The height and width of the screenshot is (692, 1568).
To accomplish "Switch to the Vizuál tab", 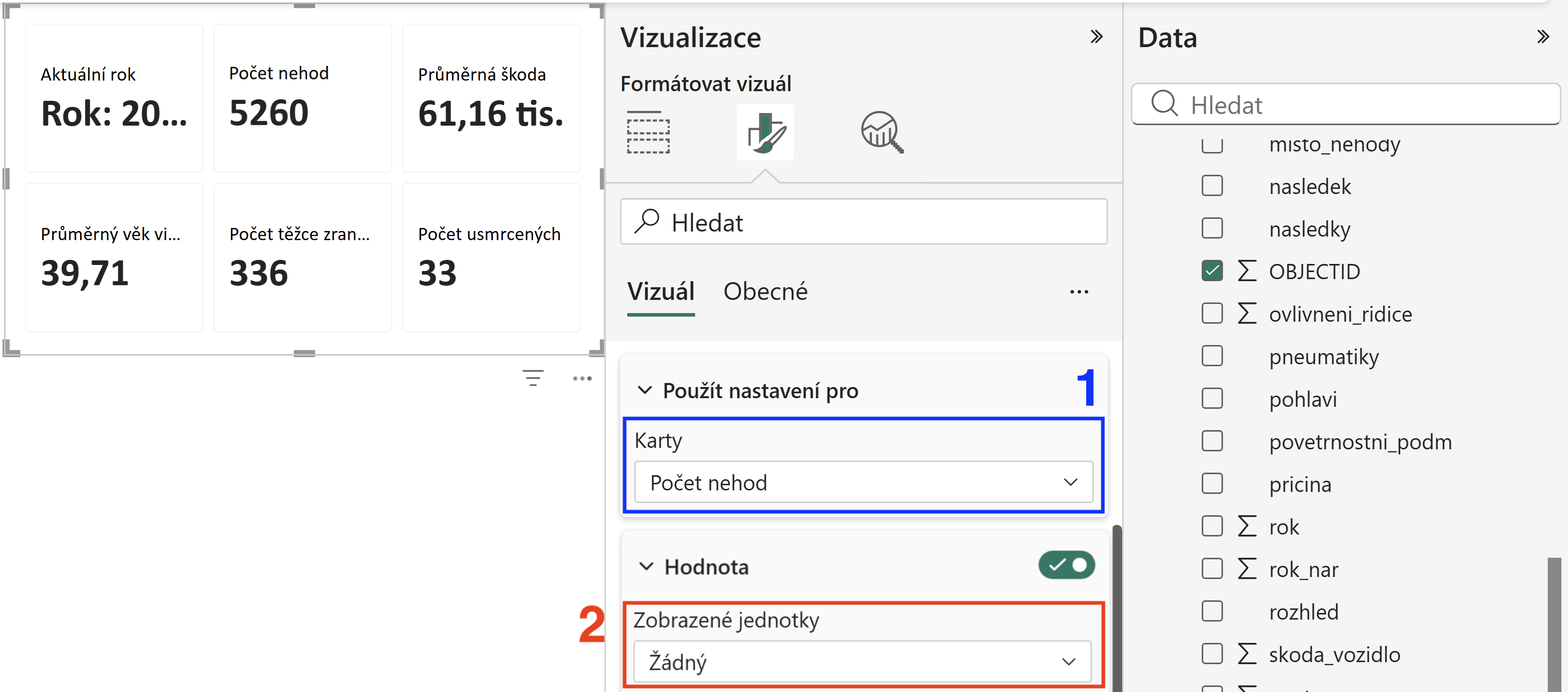I will (x=661, y=292).
